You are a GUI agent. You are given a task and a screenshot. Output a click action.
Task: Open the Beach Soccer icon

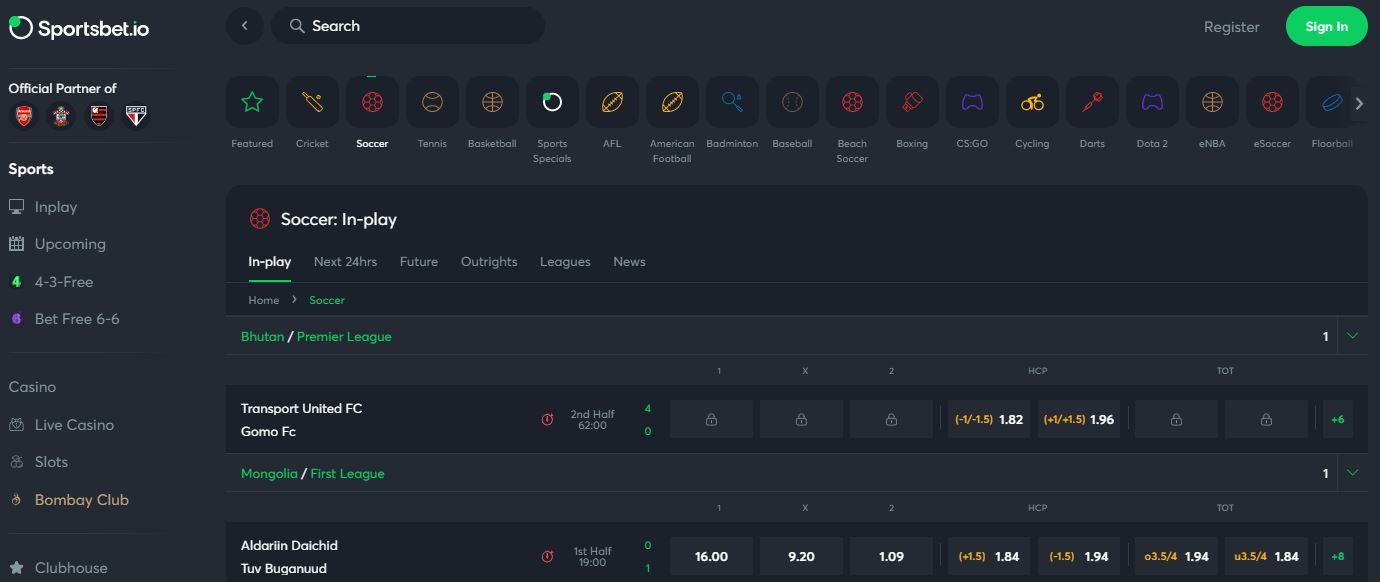click(852, 102)
